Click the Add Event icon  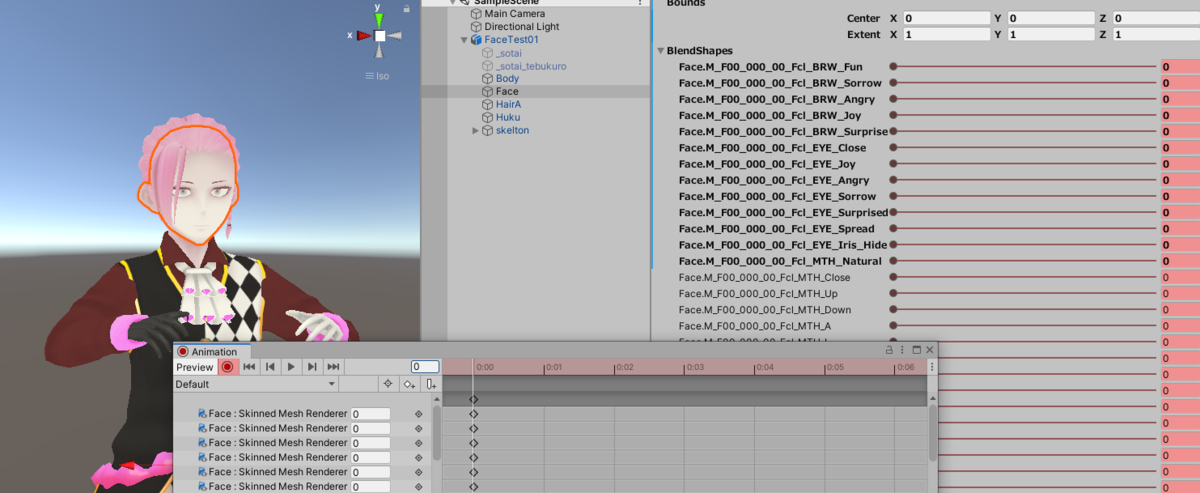[430, 384]
